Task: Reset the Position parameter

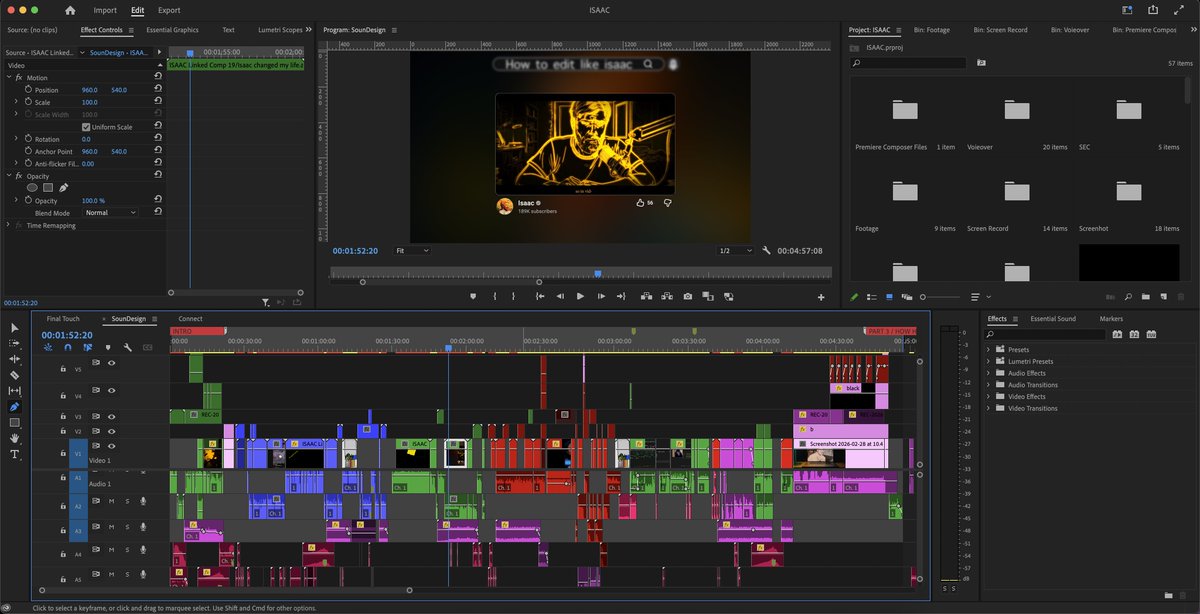Action: point(158,90)
